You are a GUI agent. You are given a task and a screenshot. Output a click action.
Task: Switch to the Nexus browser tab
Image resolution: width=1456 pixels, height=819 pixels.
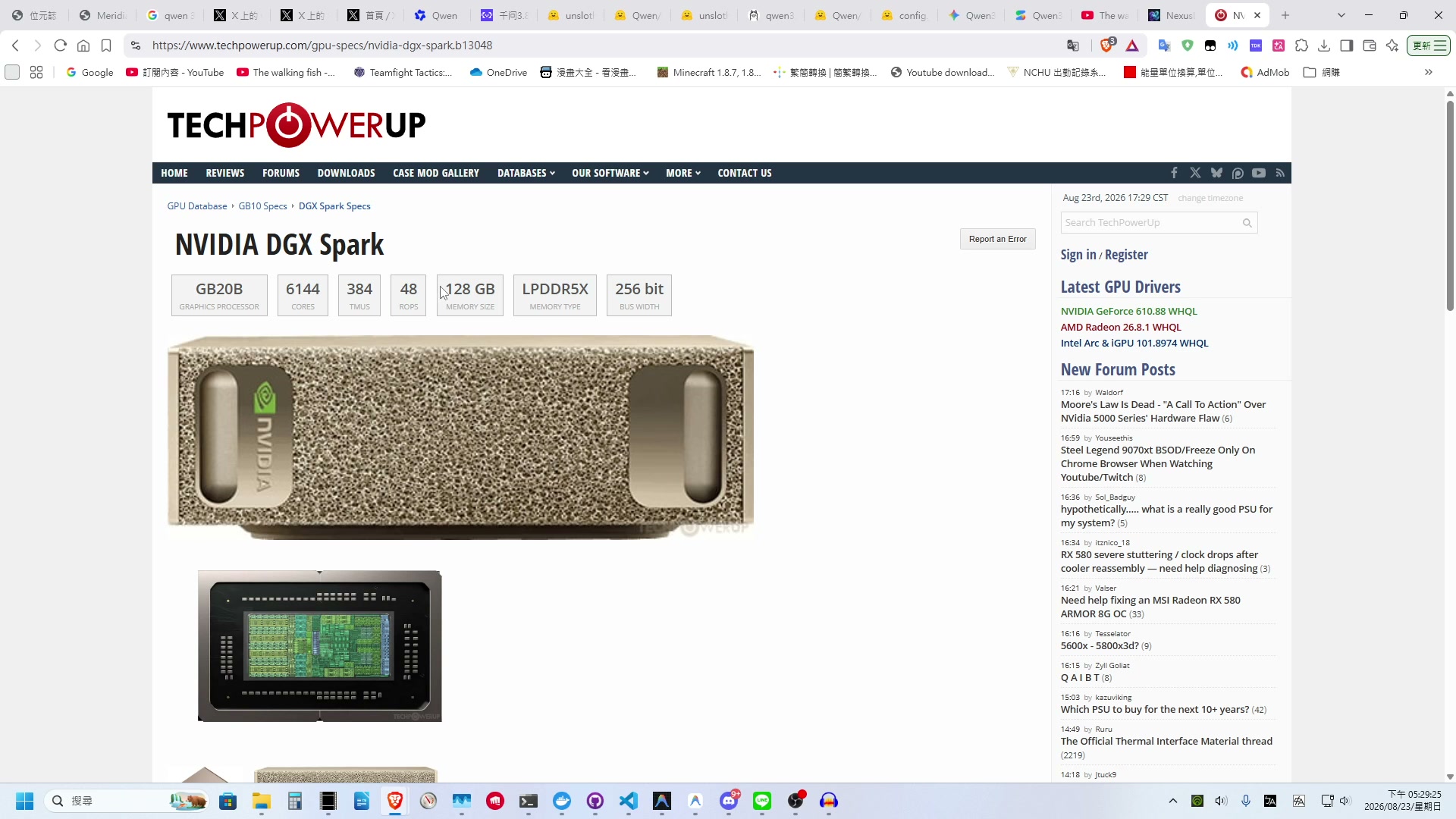pyautogui.click(x=1171, y=15)
